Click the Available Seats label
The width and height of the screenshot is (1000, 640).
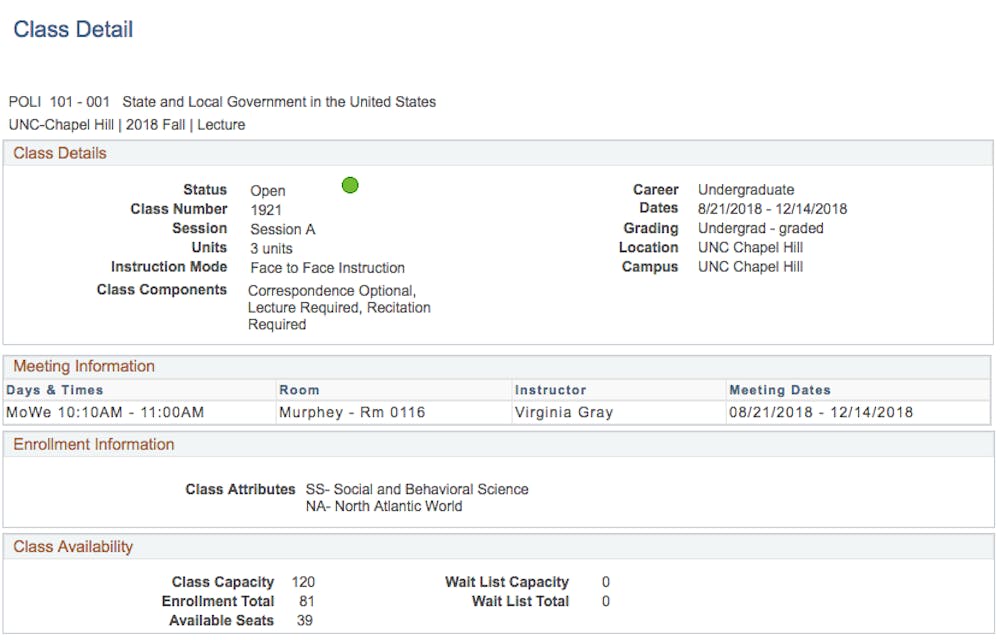click(x=221, y=620)
